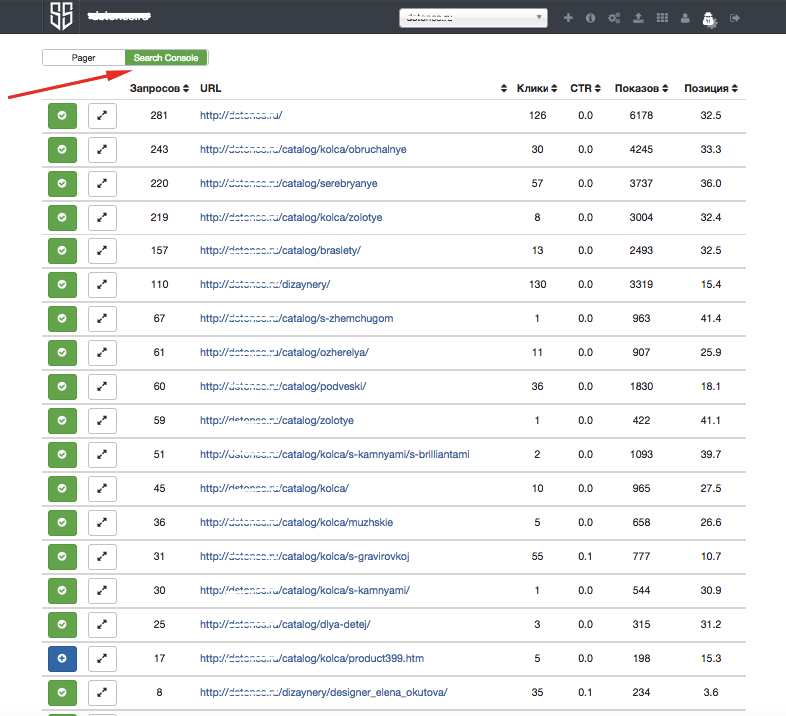This screenshot has width=786, height=716.
Task: Open the /catalog/kolca/s-gravirovkoj link
Action: (x=305, y=556)
